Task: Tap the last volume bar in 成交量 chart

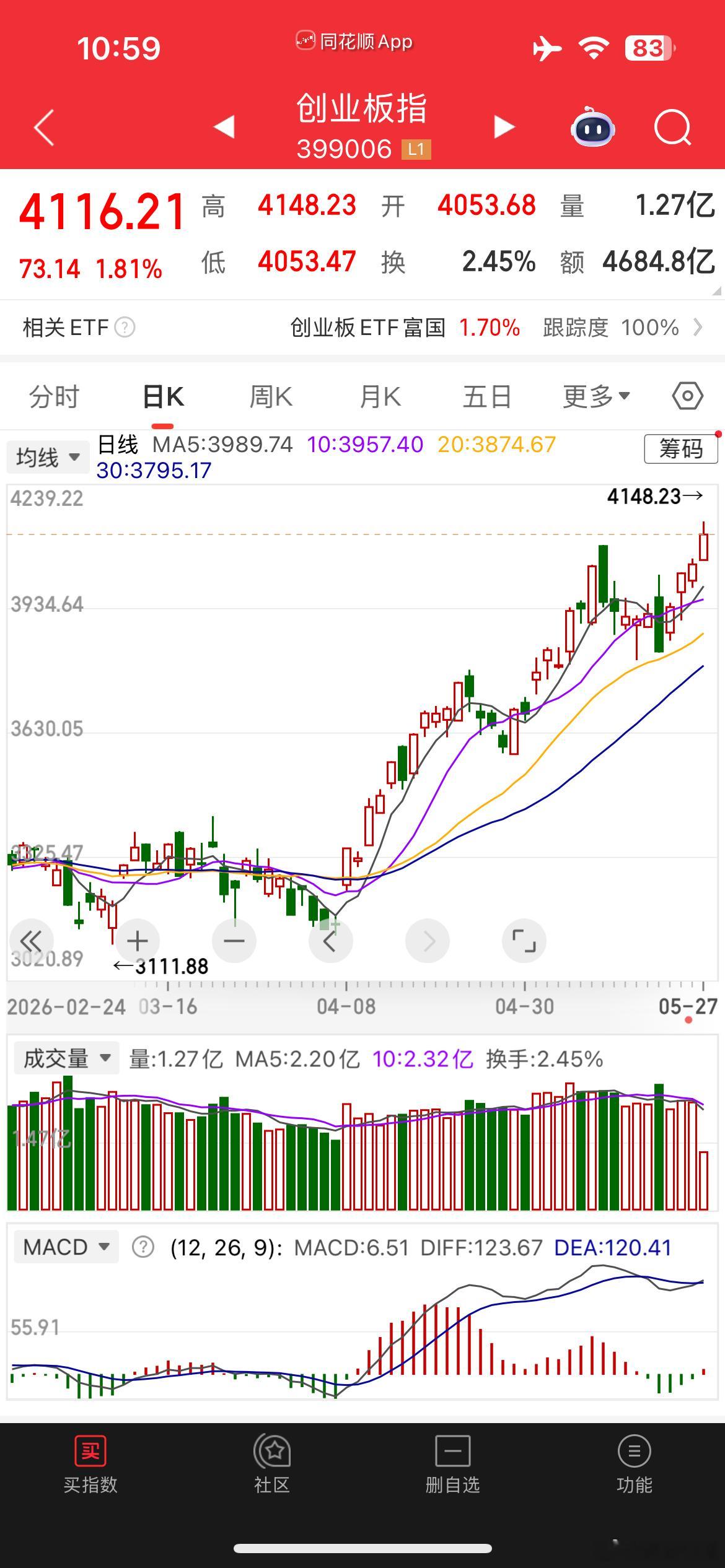Action: pyautogui.click(x=703, y=1180)
